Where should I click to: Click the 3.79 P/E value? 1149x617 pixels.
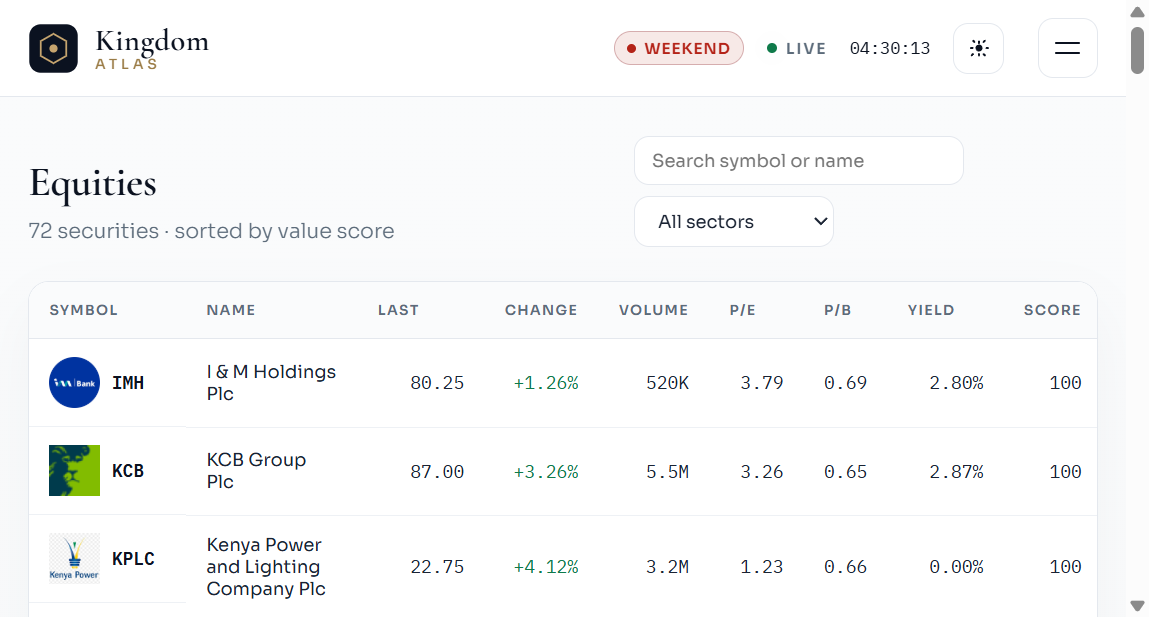click(762, 383)
